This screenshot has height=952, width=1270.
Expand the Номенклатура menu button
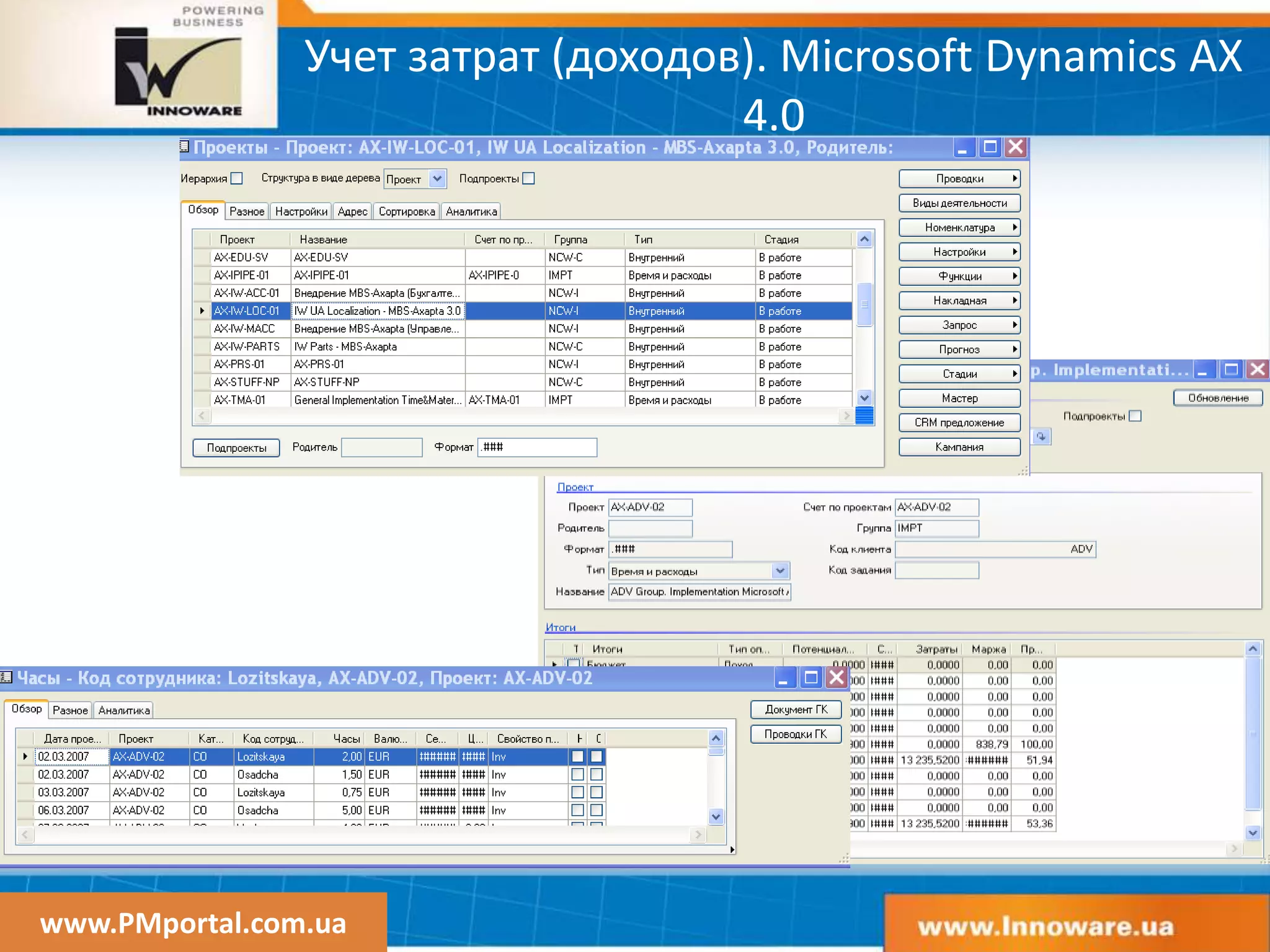coord(959,227)
